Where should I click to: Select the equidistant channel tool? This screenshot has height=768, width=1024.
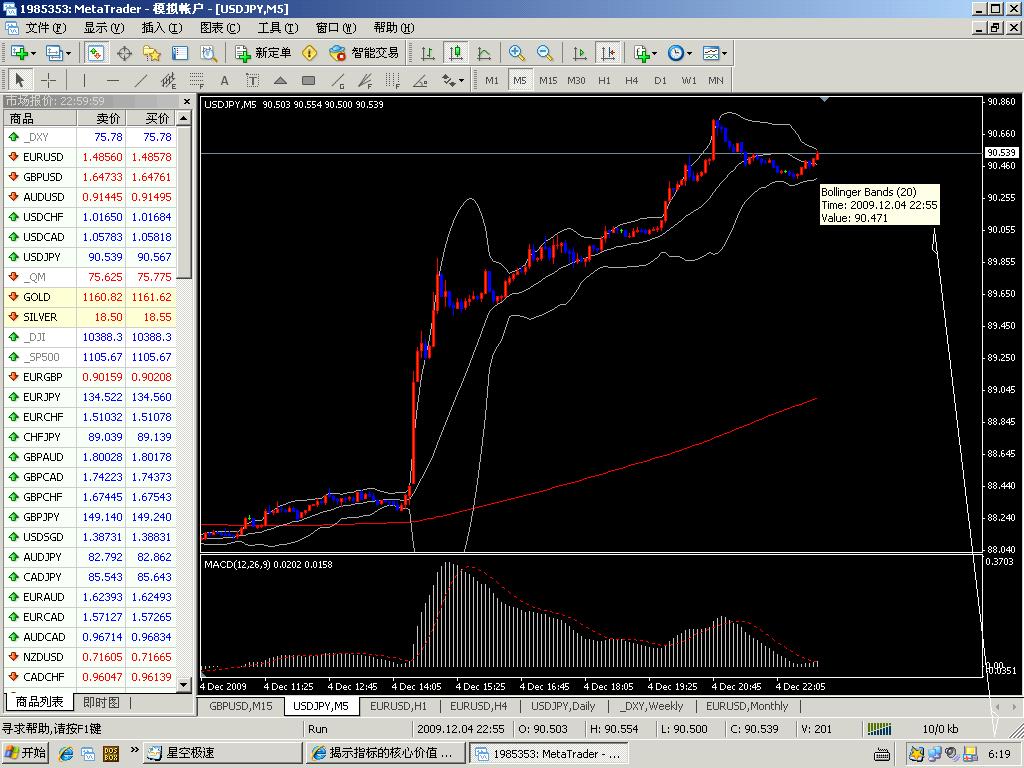(x=168, y=80)
